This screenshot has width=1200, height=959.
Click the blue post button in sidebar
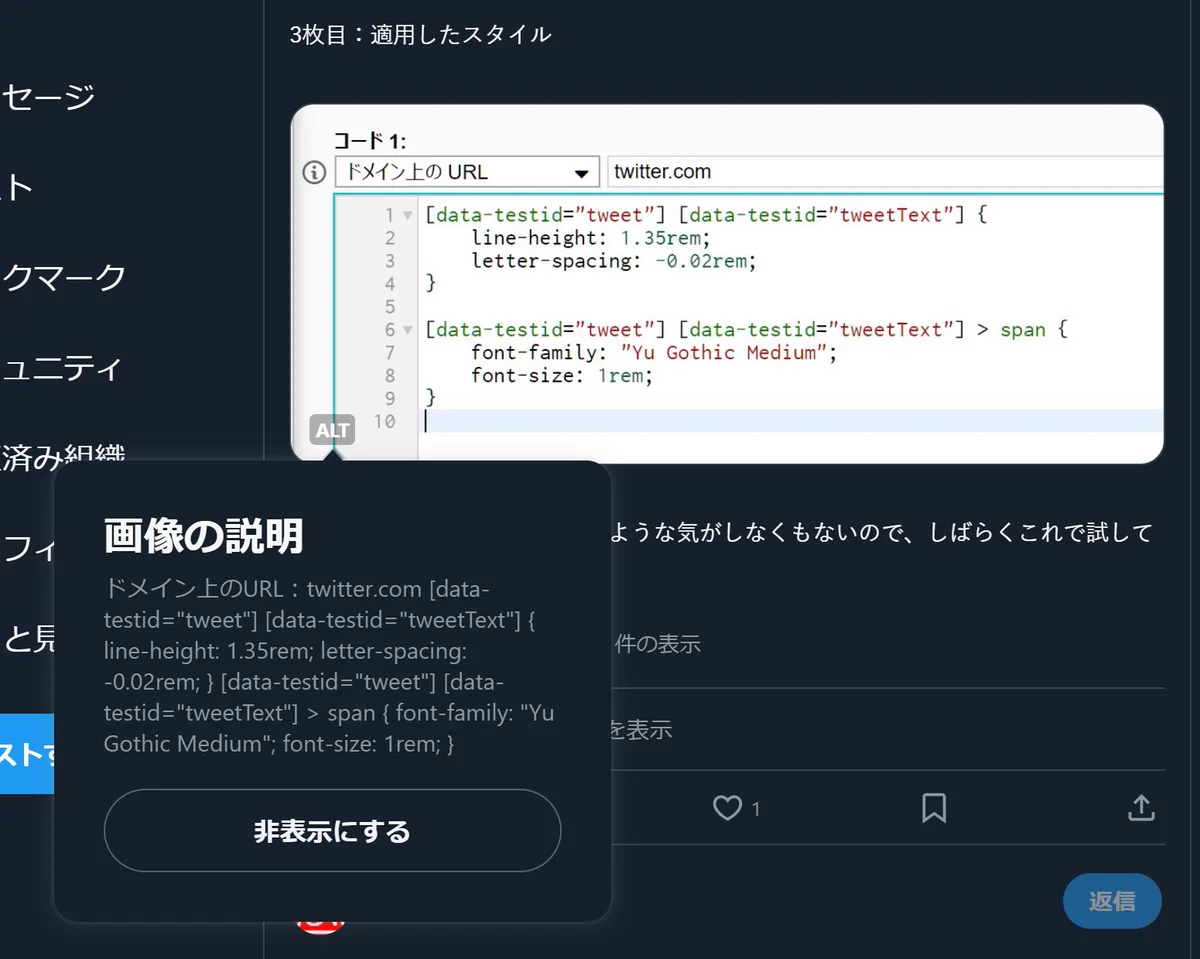tap(27, 754)
